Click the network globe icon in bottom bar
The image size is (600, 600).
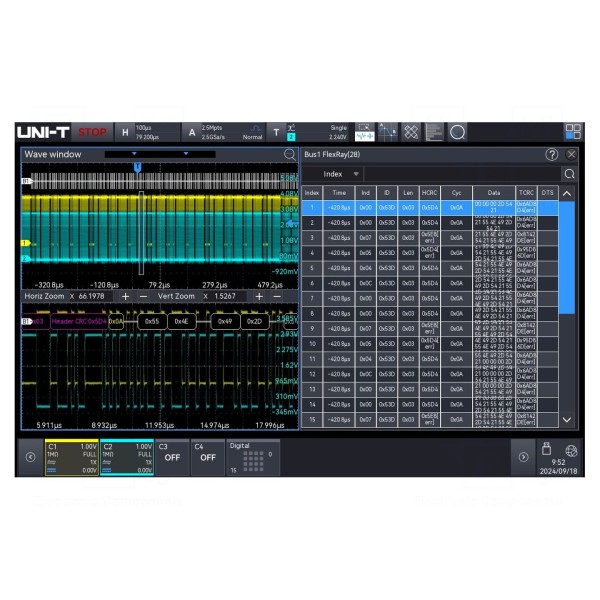[x=571, y=450]
